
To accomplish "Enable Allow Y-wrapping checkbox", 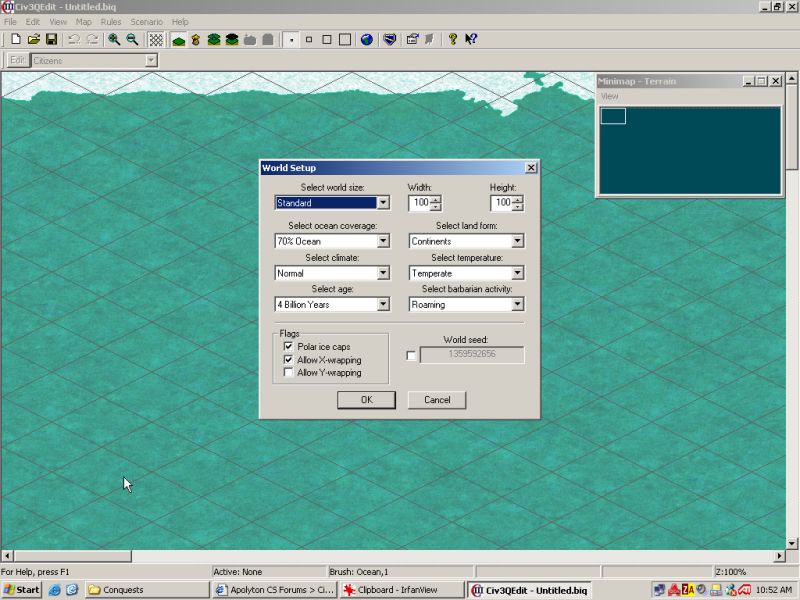I will (x=288, y=373).
